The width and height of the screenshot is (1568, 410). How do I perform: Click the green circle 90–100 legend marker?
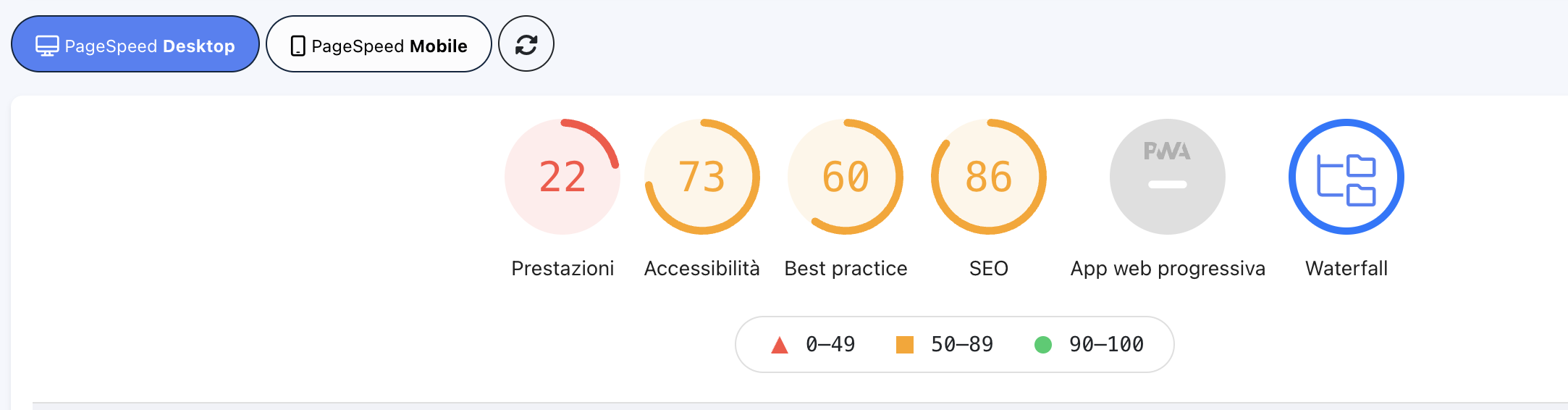(x=1043, y=345)
